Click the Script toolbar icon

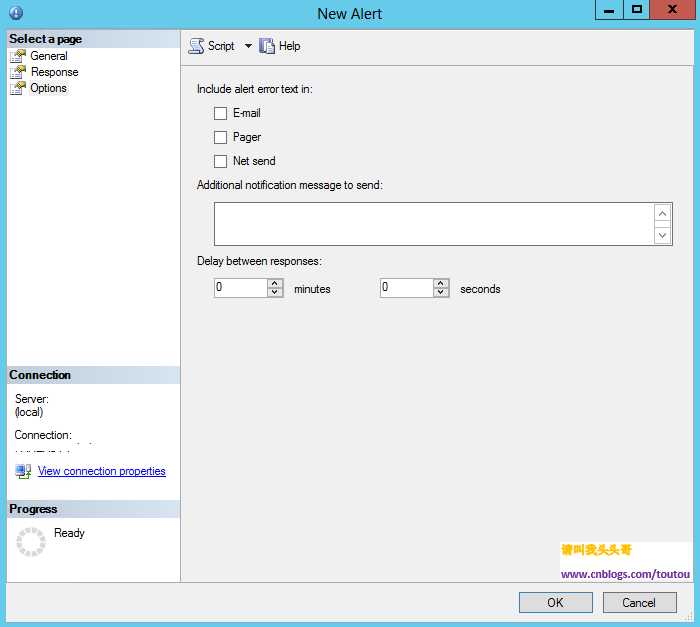(196, 46)
